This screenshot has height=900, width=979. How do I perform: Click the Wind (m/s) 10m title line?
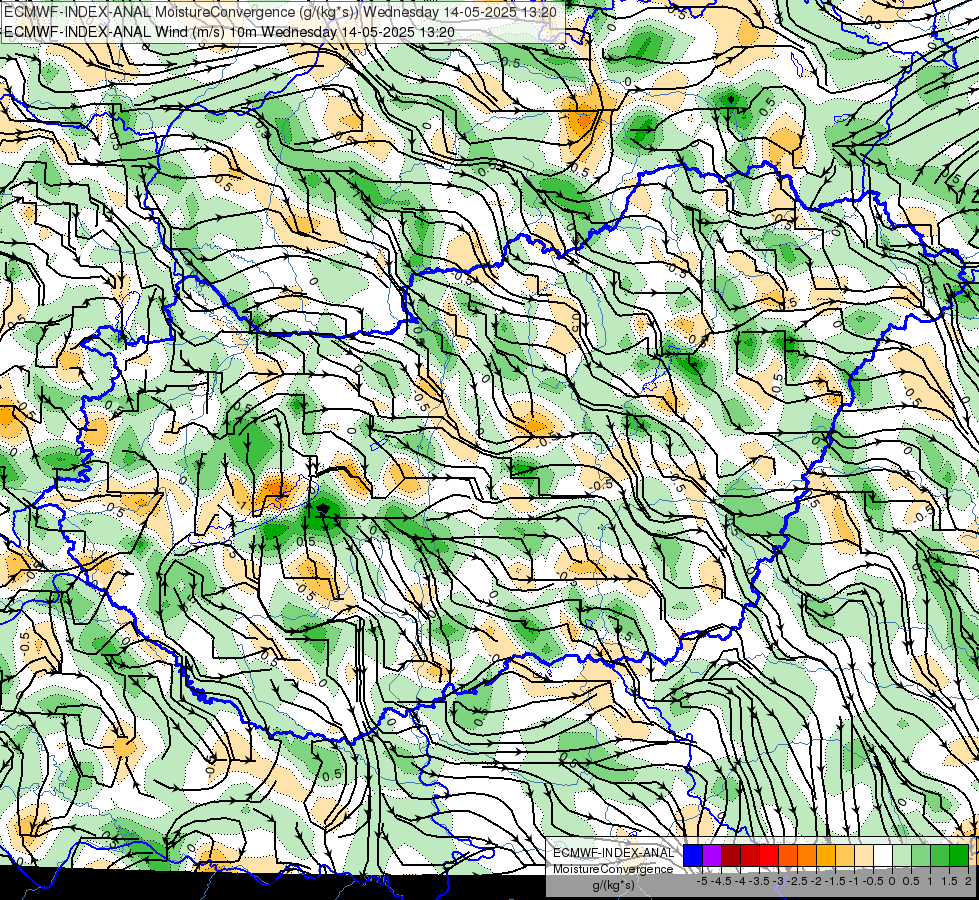click(x=229, y=32)
